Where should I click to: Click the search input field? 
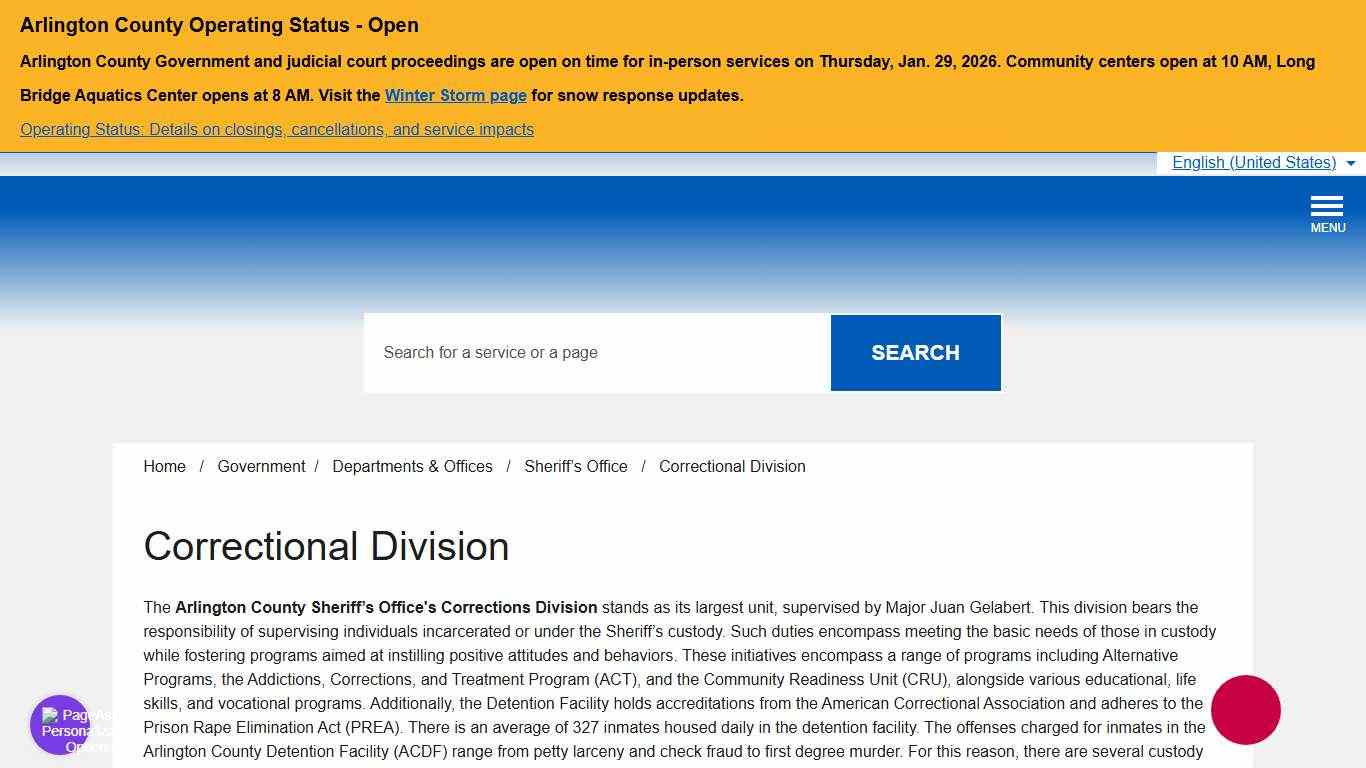point(597,352)
